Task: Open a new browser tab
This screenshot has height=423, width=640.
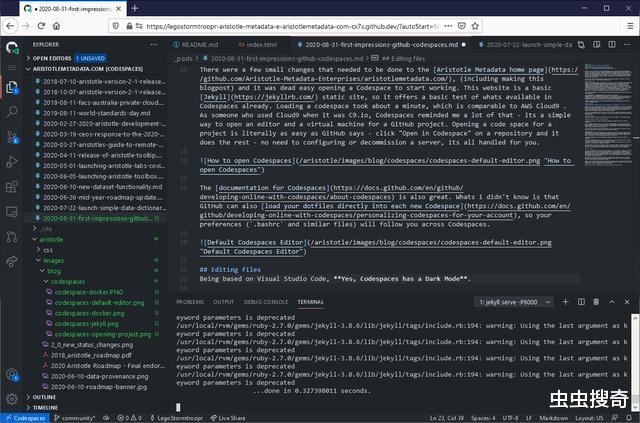Action: point(135,8)
